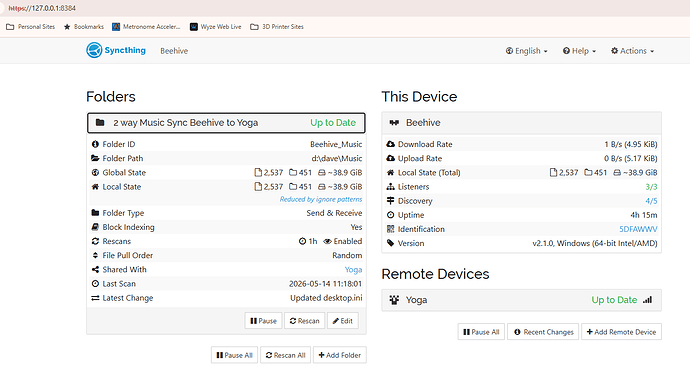Click the Beehive_Music folder ID value
Image resolution: width=690 pixels, height=390 pixels.
point(336,144)
